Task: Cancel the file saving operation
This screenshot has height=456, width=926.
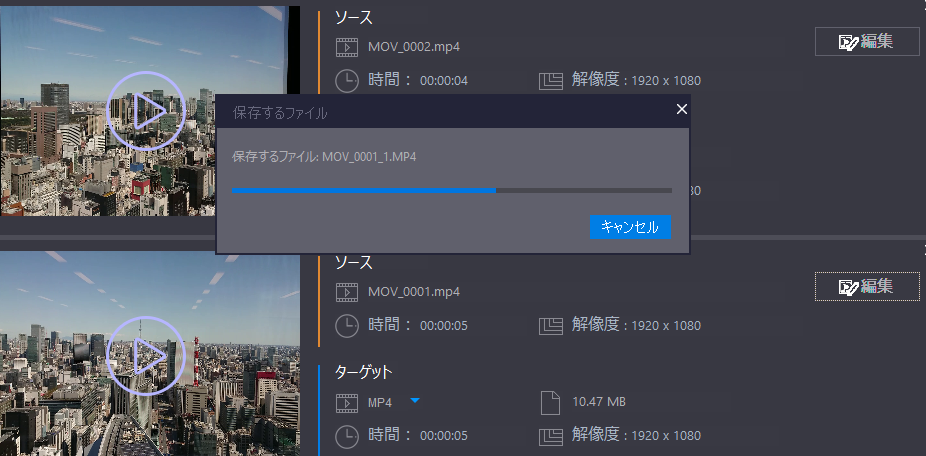Action: [x=630, y=227]
